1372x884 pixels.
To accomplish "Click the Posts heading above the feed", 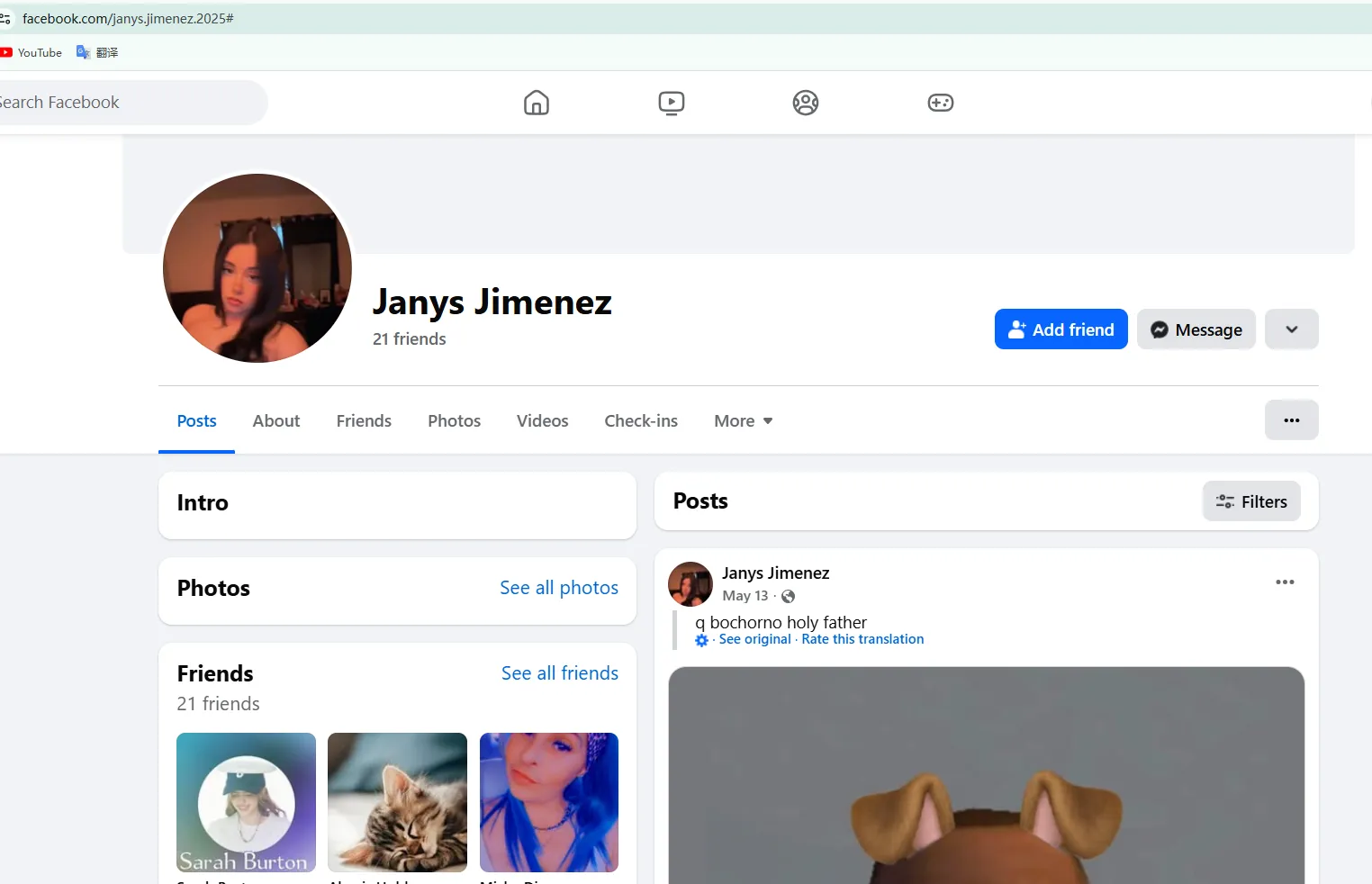I will (700, 501).
